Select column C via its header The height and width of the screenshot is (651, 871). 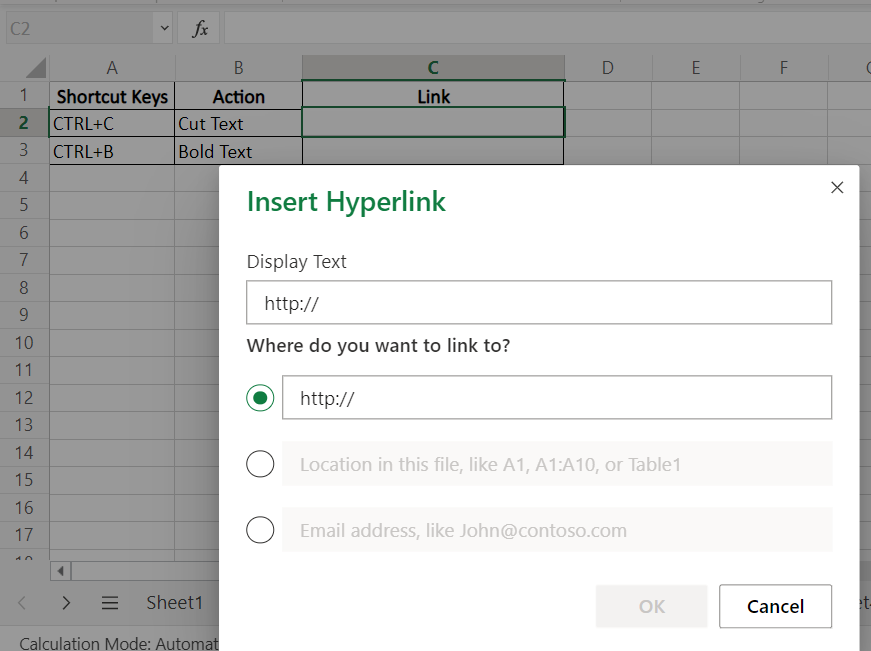click(x=432, y=67)
